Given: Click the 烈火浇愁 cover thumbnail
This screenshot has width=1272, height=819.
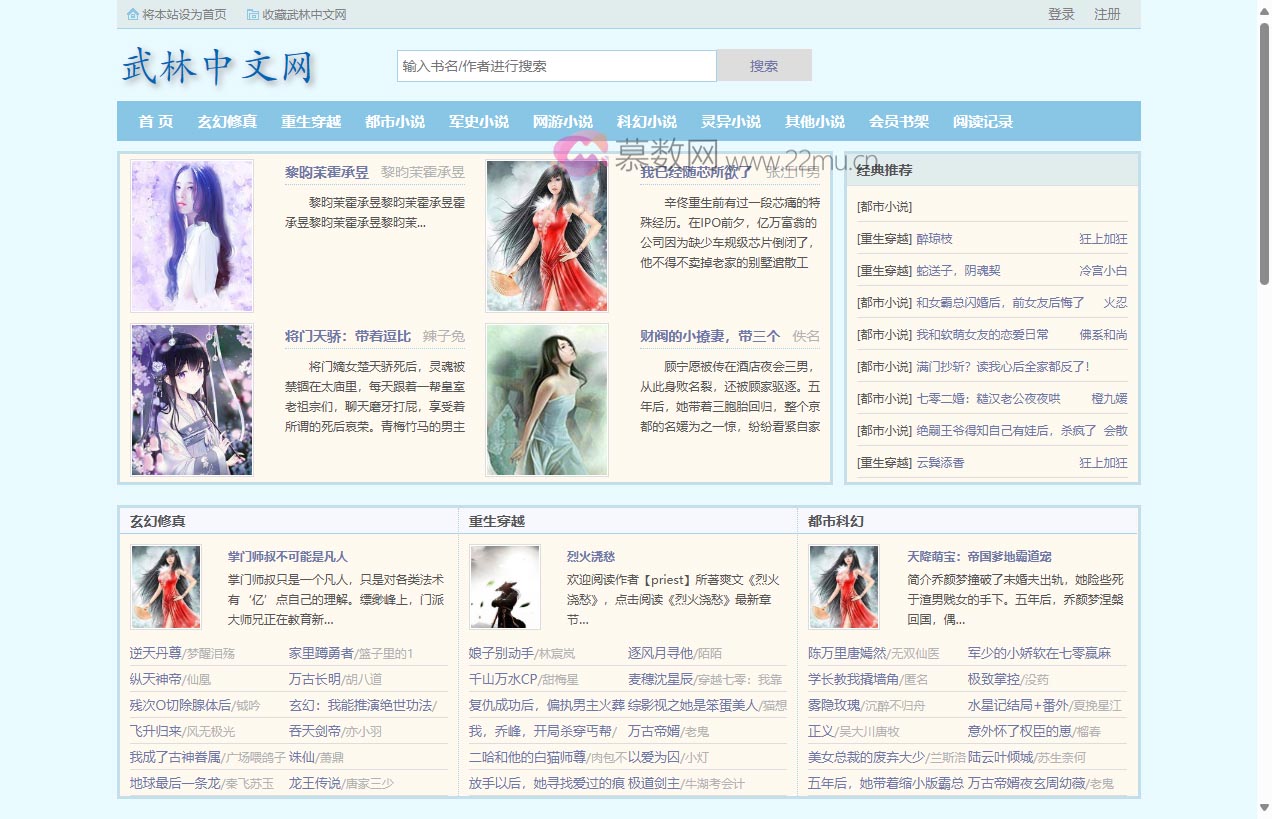Looking at the screenshot, I should tap(505, 587).
